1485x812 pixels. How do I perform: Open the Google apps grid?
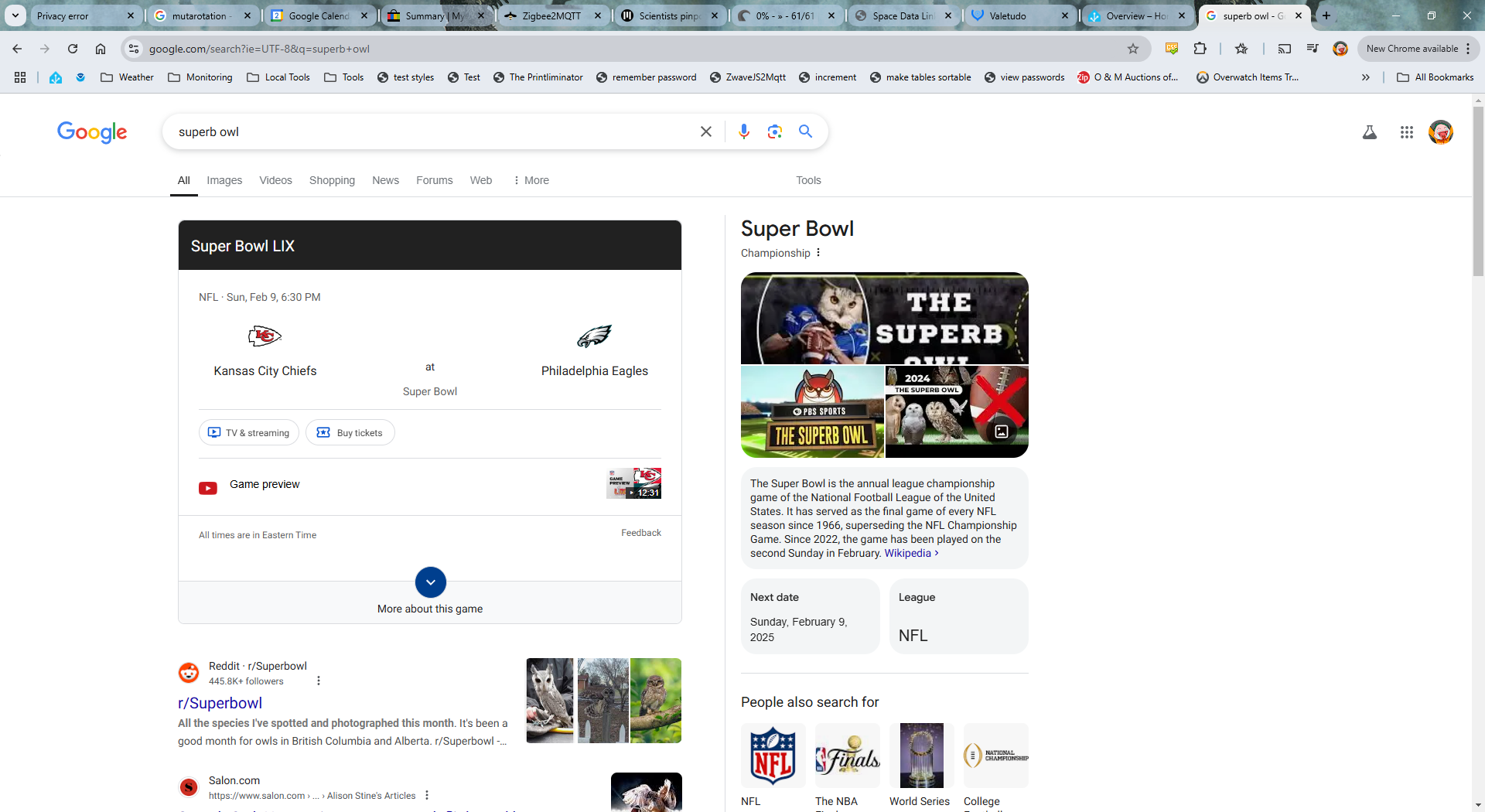[1406, 132]
